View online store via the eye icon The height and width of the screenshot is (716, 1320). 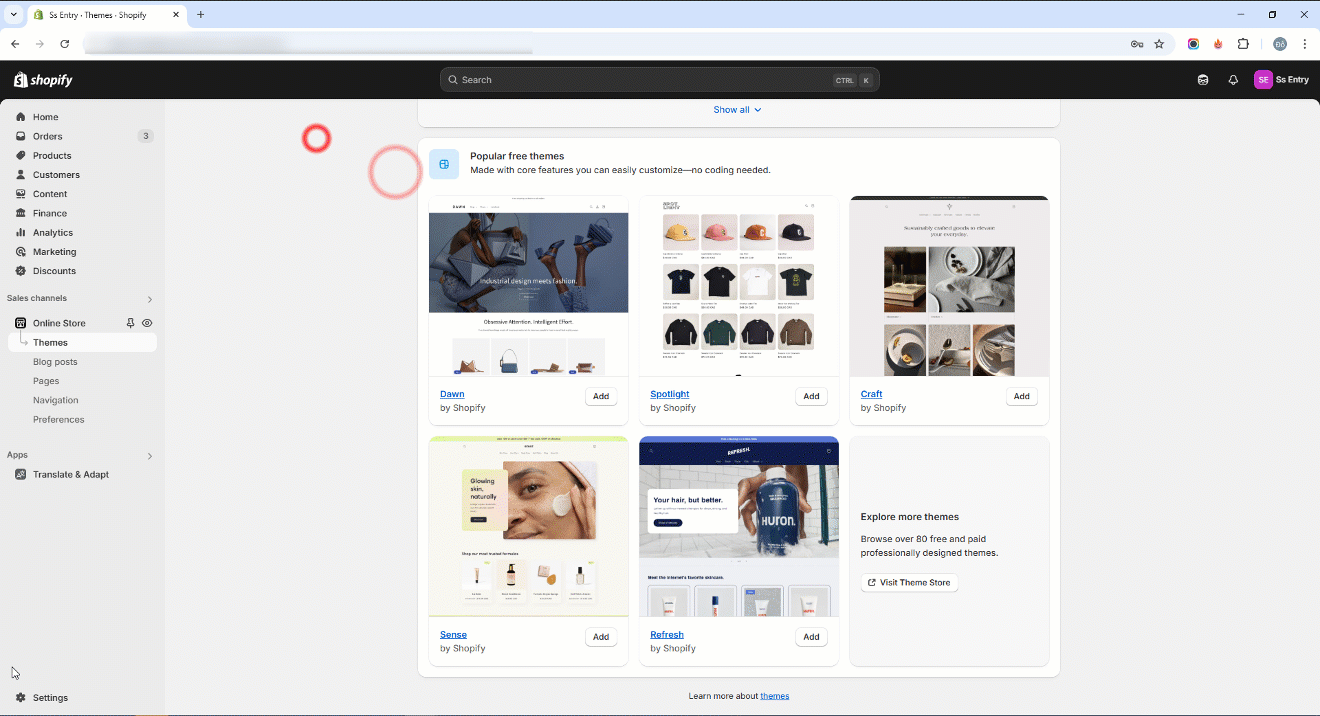(147, 323)
